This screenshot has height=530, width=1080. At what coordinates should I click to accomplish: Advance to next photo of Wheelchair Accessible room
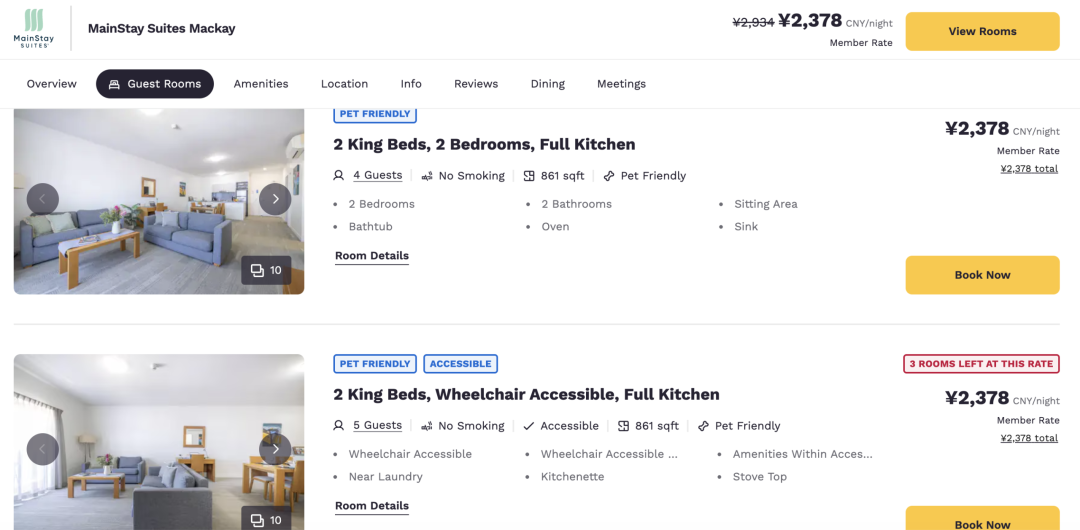tap(275, 449)
